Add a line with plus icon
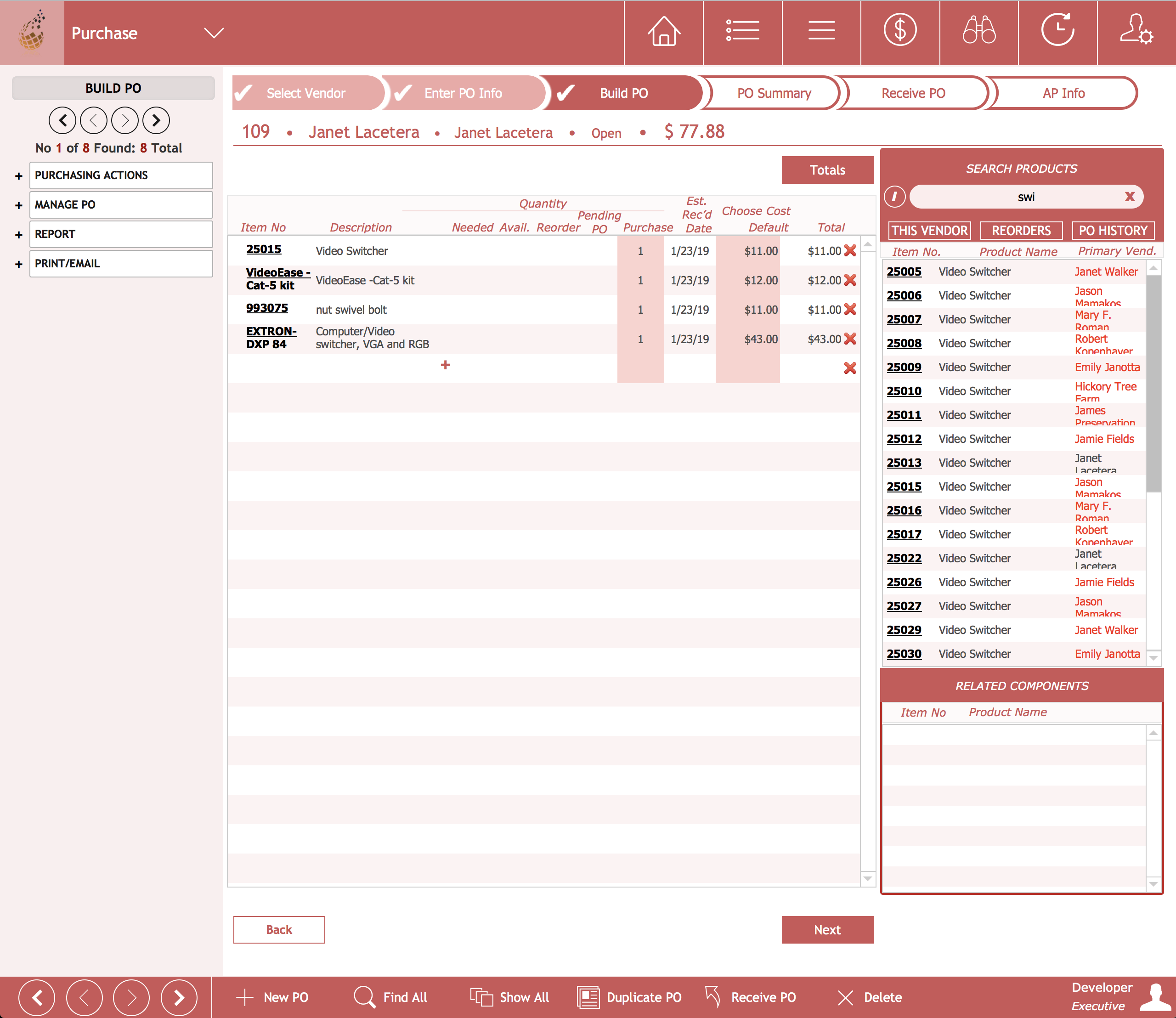The height and width of the screenshot is (1018, 1176). point(446,365)
